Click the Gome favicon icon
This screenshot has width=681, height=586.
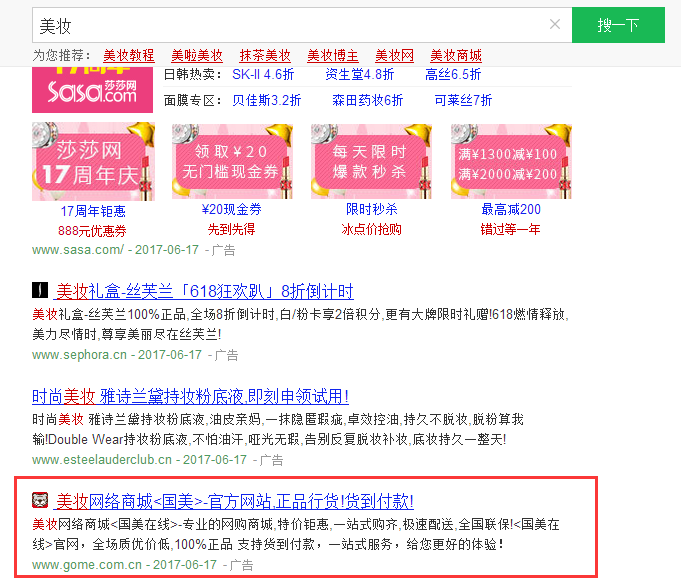[x=40, y=501]
